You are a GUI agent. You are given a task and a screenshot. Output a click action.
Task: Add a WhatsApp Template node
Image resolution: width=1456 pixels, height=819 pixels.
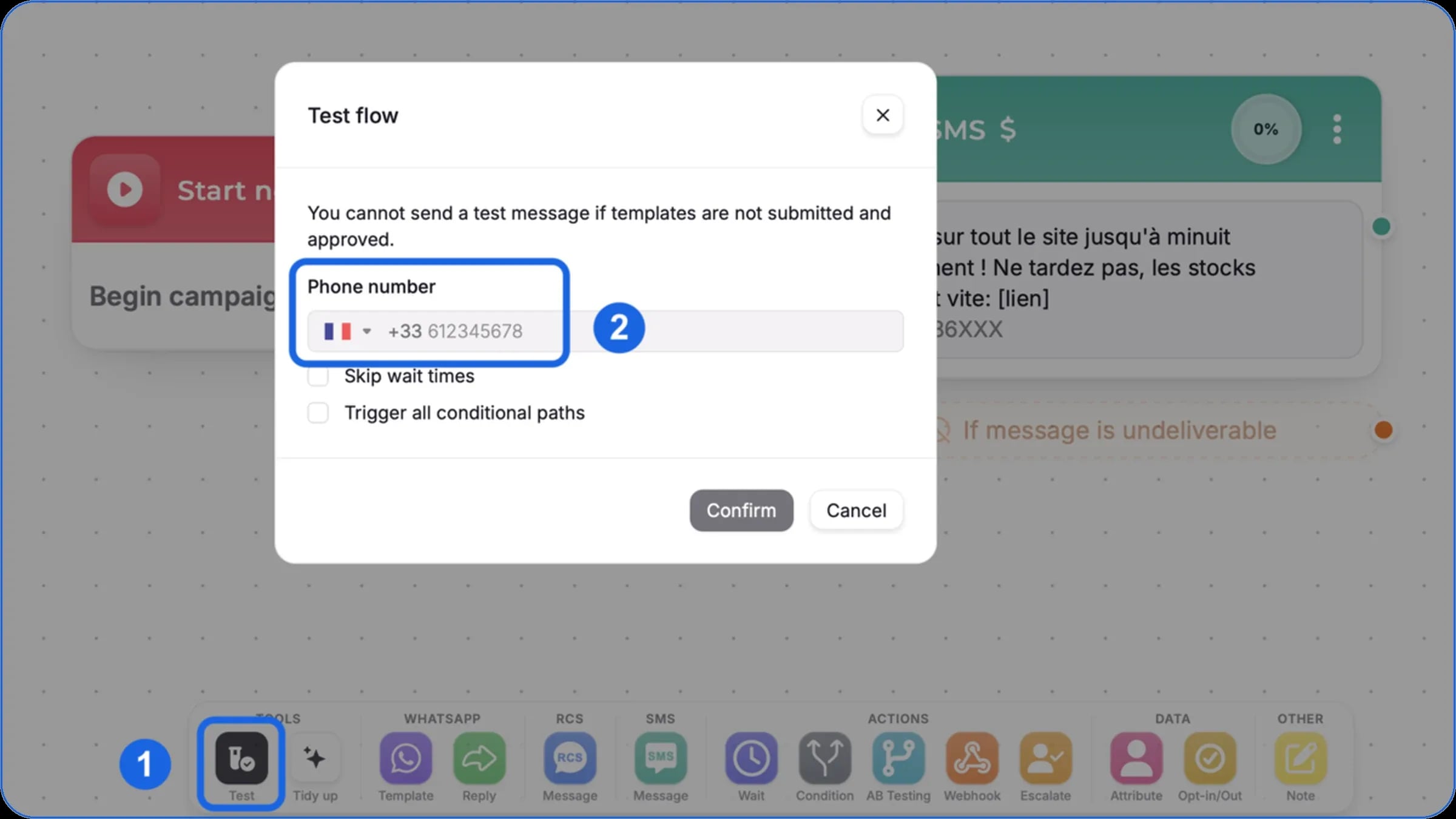406,758
